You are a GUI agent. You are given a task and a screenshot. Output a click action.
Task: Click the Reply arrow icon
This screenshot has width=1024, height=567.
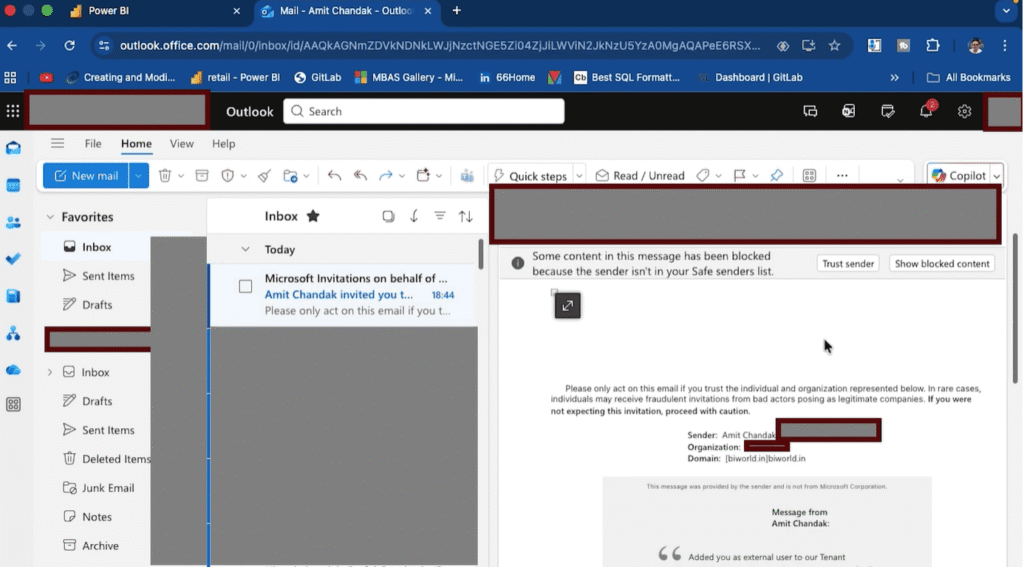coord(334,176)
